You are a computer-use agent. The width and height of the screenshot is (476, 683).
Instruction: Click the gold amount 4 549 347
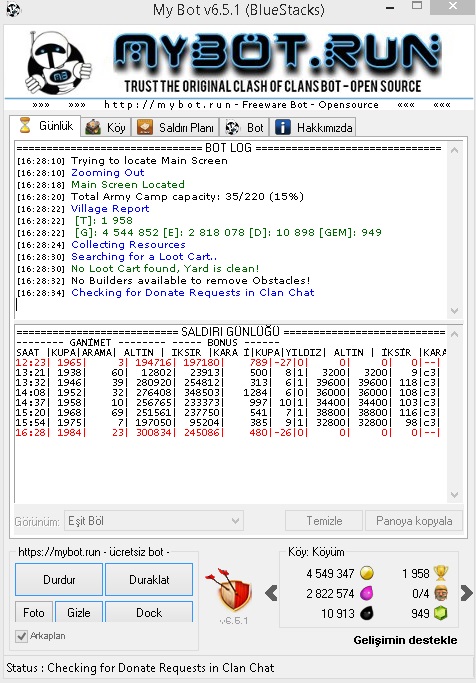click(x=330, y=573)
